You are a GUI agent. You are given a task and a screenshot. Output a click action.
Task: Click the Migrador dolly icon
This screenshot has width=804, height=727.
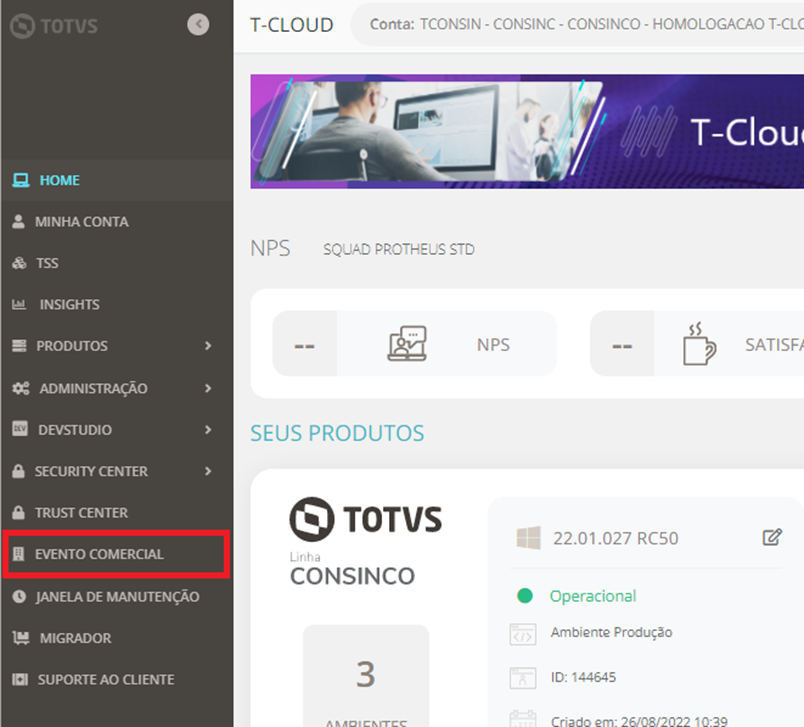click(21, 638)
